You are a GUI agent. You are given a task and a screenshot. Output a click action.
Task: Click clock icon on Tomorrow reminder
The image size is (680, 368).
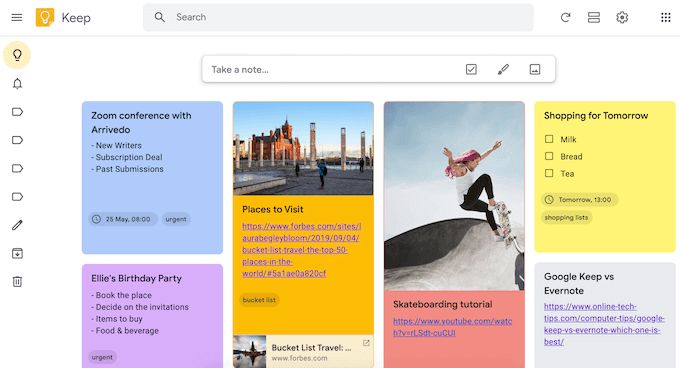pyautogui.click(x=549, y=200)
